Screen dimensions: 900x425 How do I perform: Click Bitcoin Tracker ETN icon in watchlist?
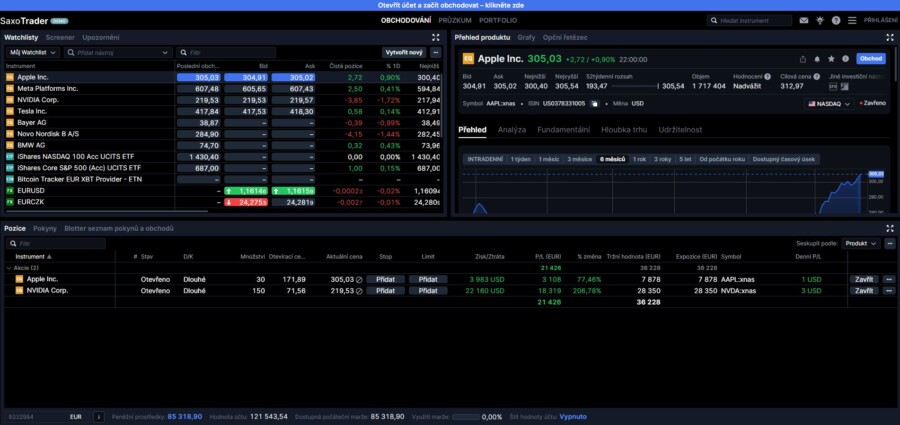[10, 179]
